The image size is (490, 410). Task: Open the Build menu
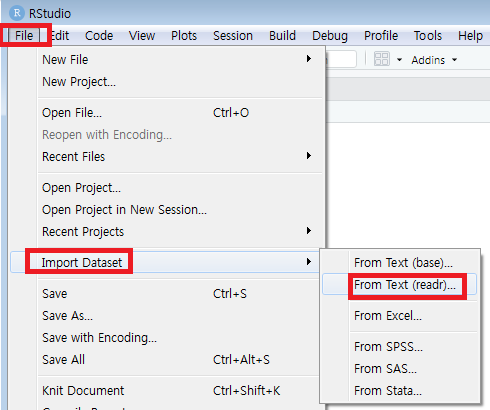pyautogui.click(x=282, y=35)
